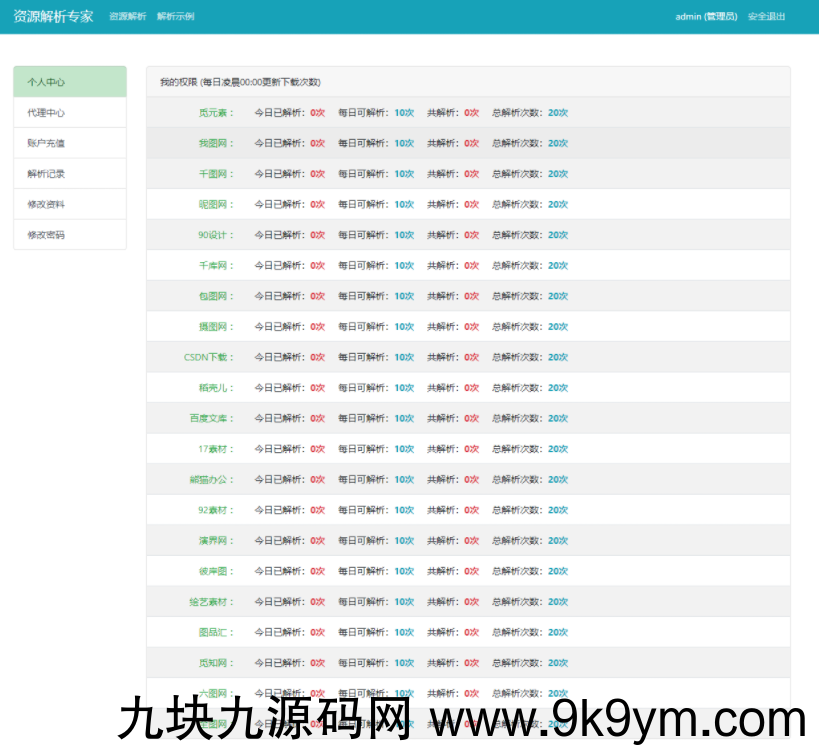Select 个人中心 in the sidebar
Screen dimensions: 819x756
tap(70, 82)
